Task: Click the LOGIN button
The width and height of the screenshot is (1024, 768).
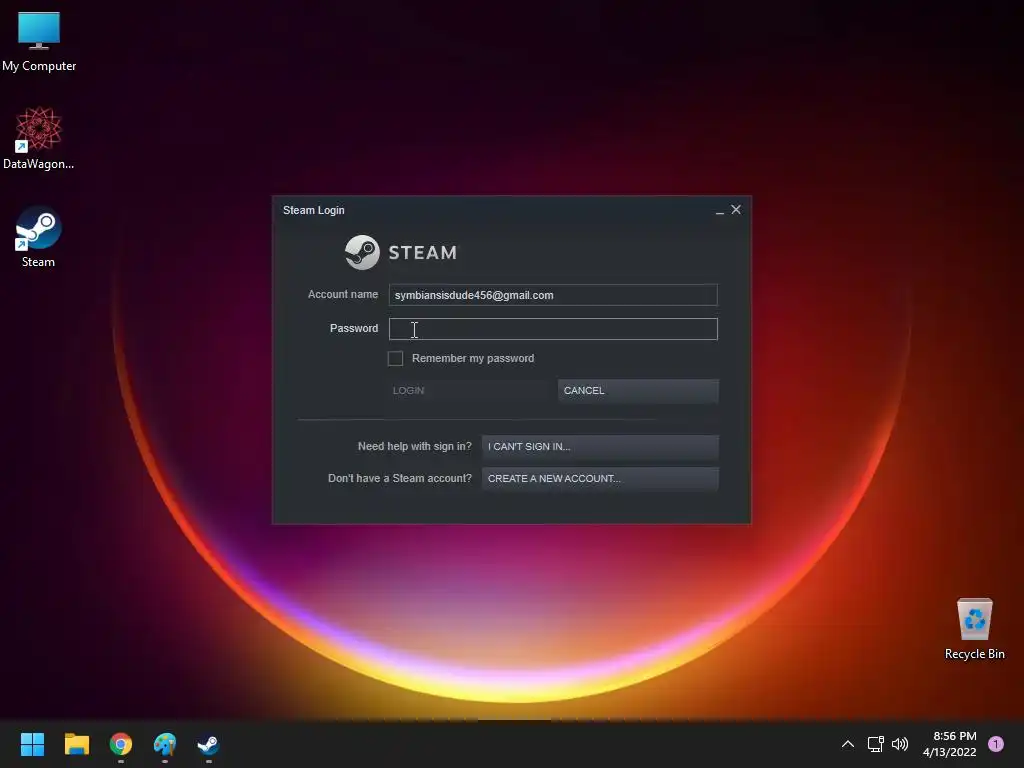Action: click(468, 391)
